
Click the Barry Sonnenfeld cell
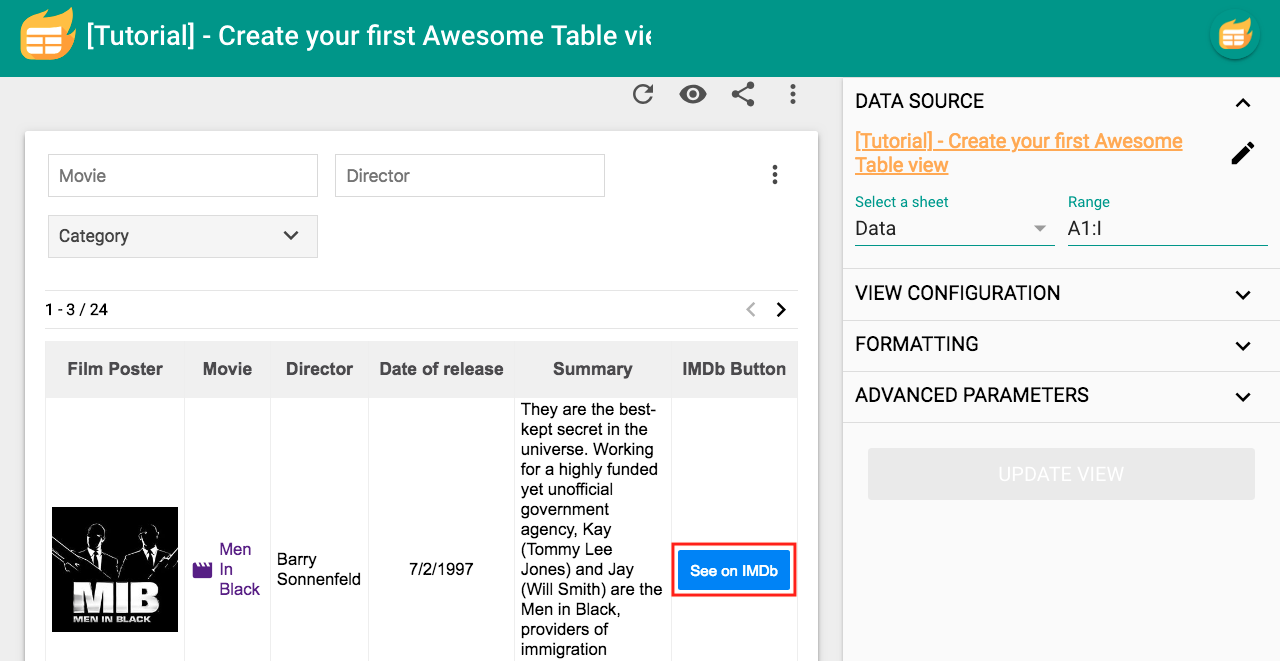(x=319, y=569)
